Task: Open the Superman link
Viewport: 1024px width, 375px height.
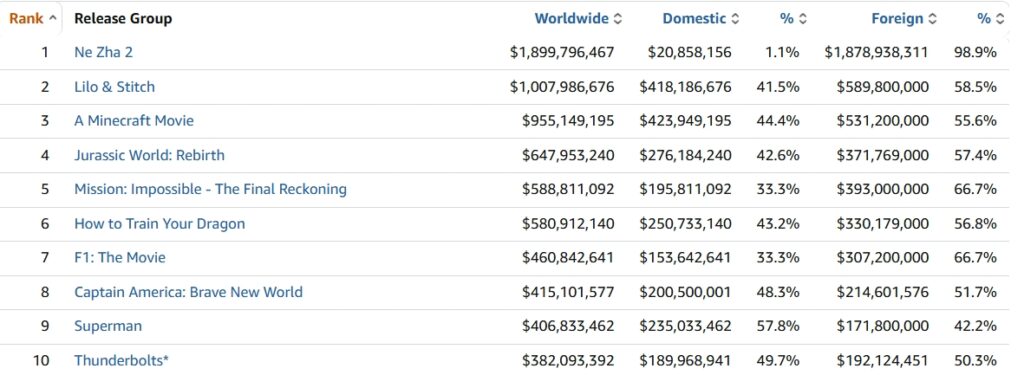Action: [108, 326]
